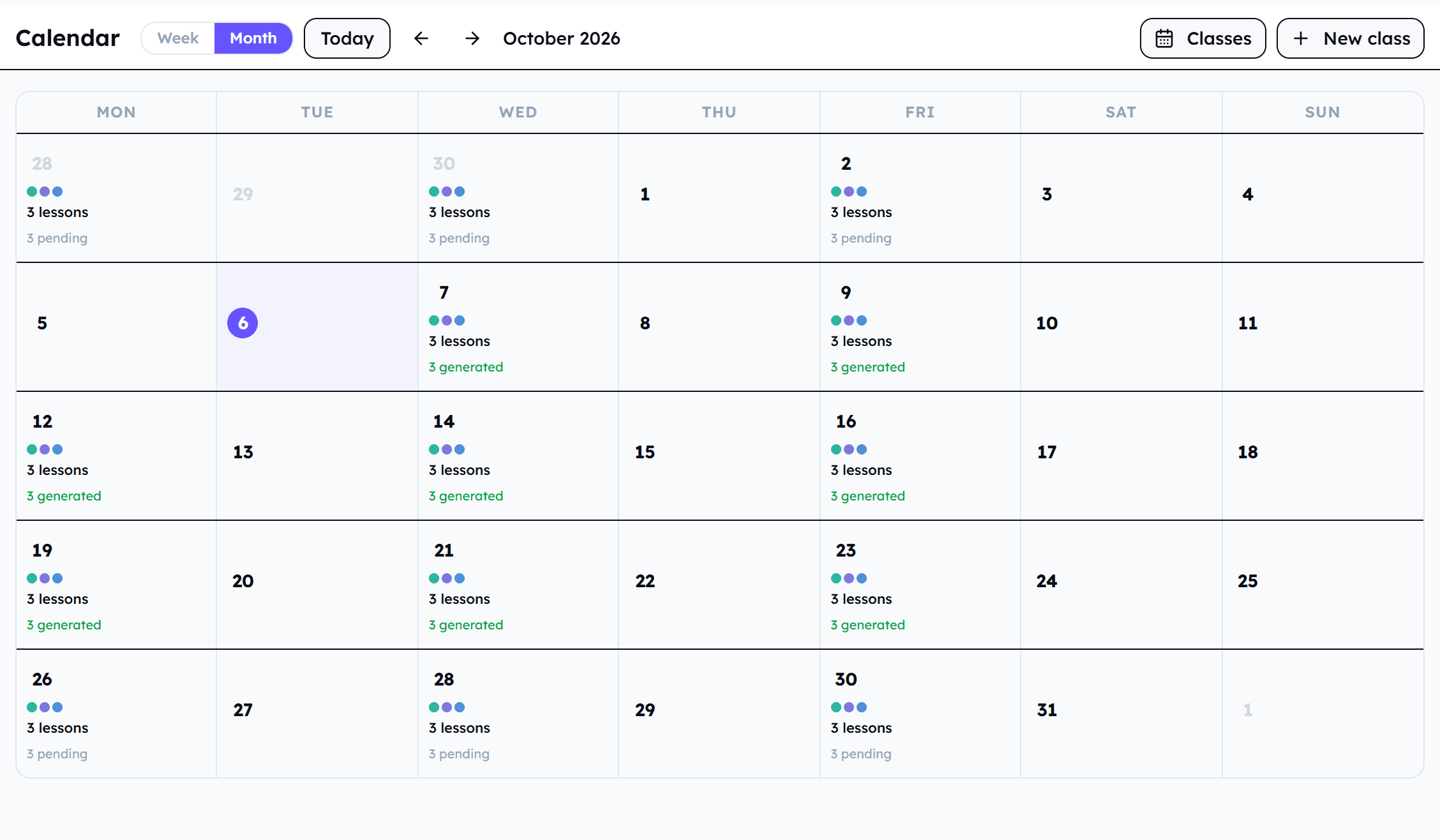Viewport: 1440px width, 840px height.
Task: Click the Calendar heading
Action: [x=68, y=38]
